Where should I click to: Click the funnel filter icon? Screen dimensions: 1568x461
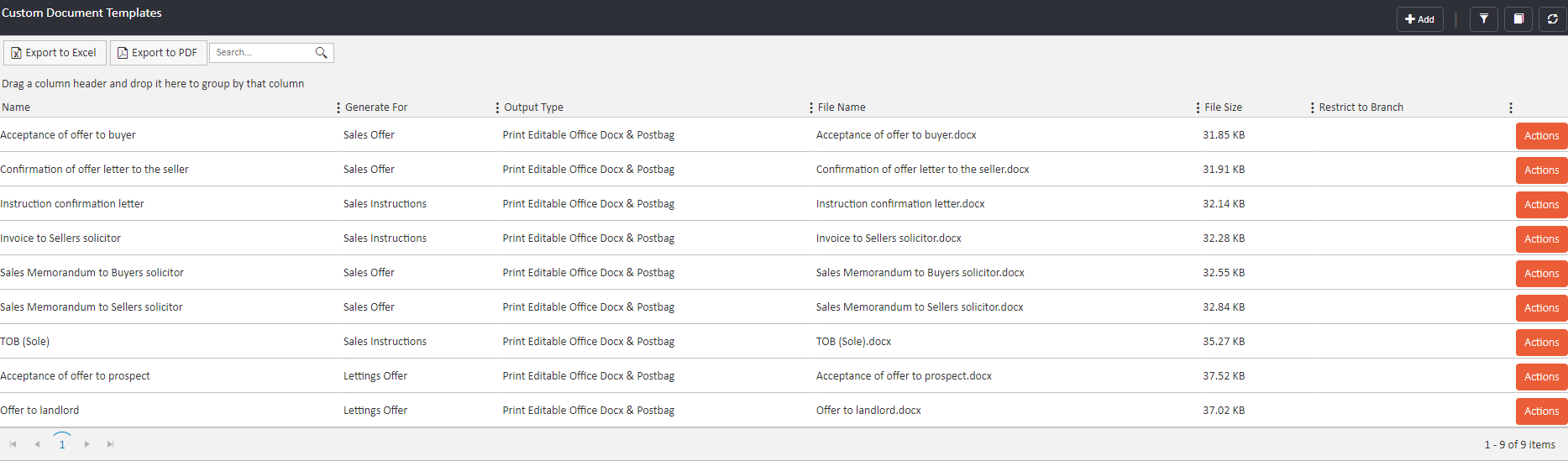[x=1484, y=18]
